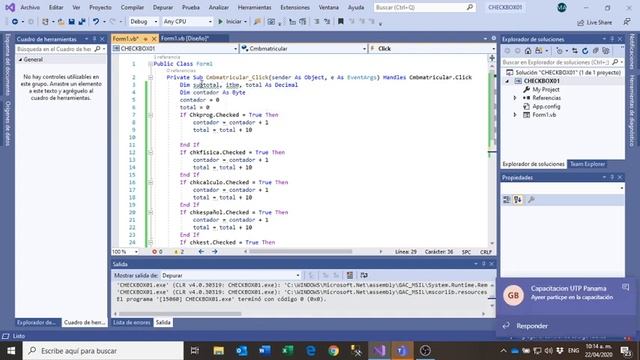Collapse the CHECKBOX01 project node

(508, 81)
